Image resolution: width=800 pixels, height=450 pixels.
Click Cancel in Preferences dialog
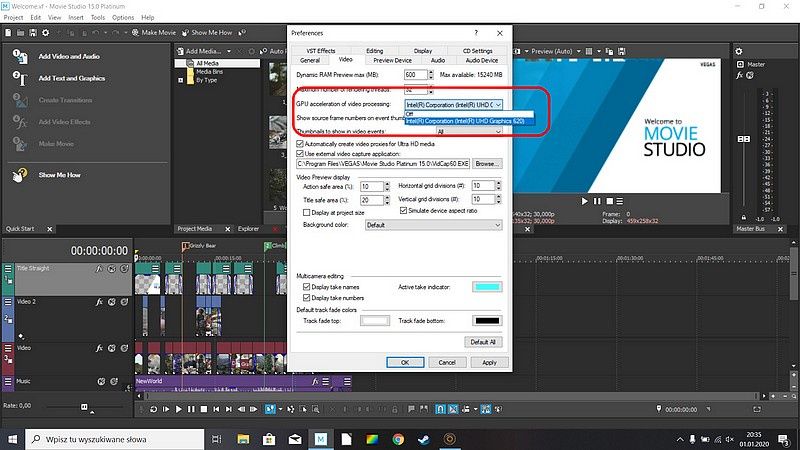click(447, 362)
